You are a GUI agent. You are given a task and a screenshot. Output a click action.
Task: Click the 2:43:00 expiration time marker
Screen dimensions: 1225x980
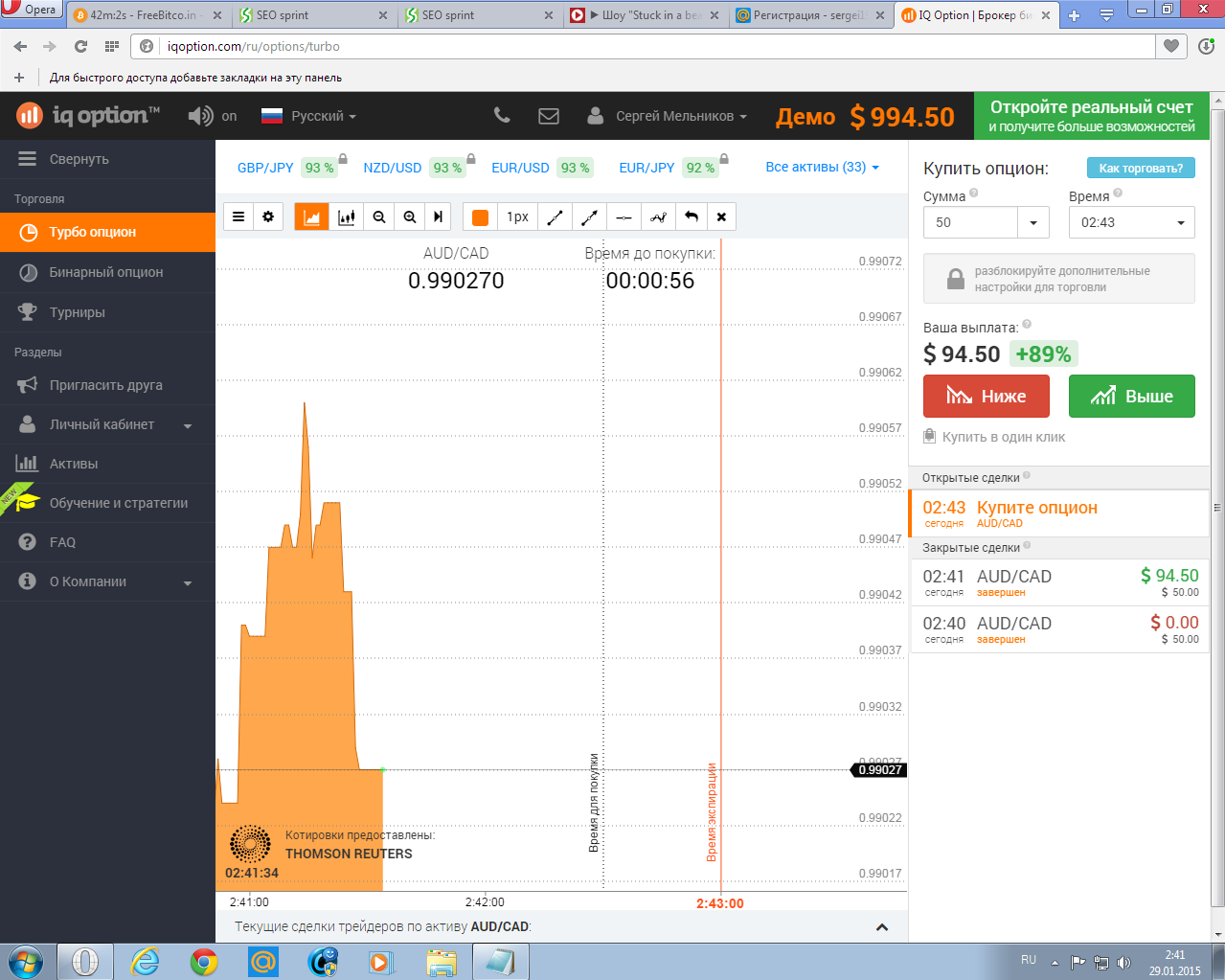(x=720, y=903)
